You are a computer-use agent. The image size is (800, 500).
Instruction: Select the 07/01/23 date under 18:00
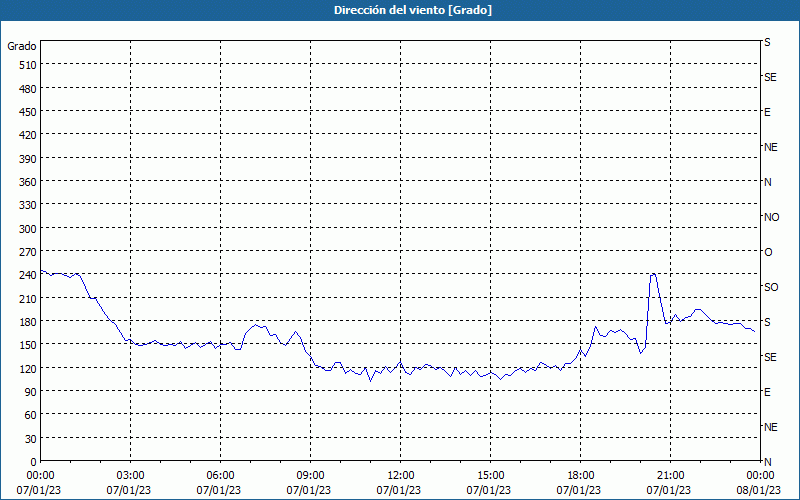point(579,490)
